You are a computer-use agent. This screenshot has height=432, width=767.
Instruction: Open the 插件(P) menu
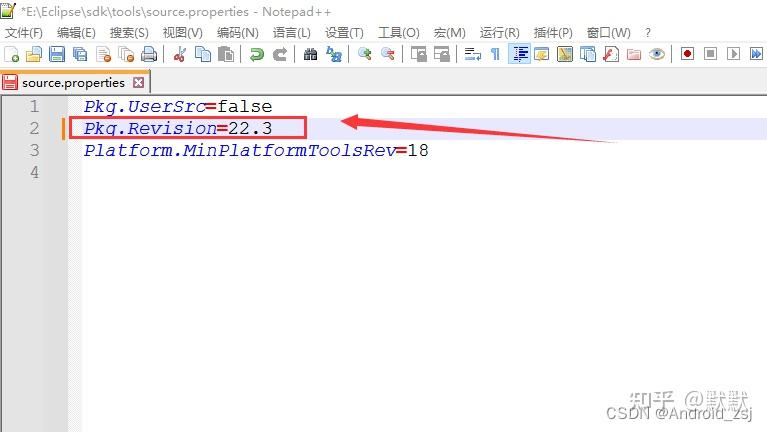553,33
